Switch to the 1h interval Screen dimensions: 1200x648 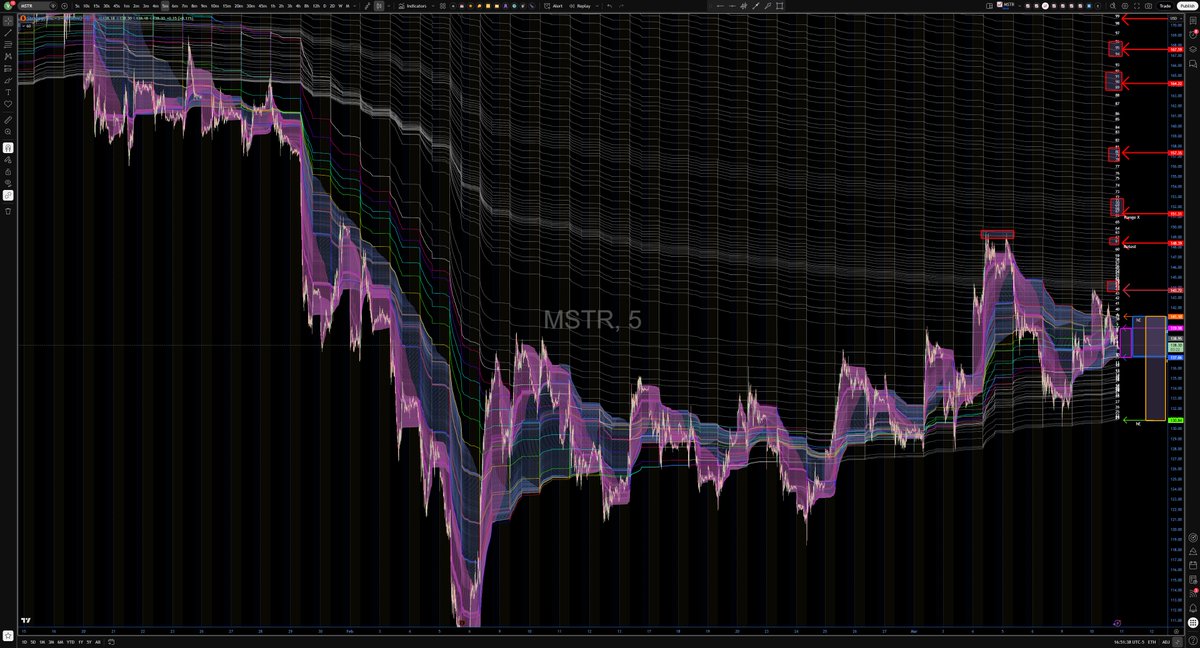pyautogui.click(x=273, y=6)
